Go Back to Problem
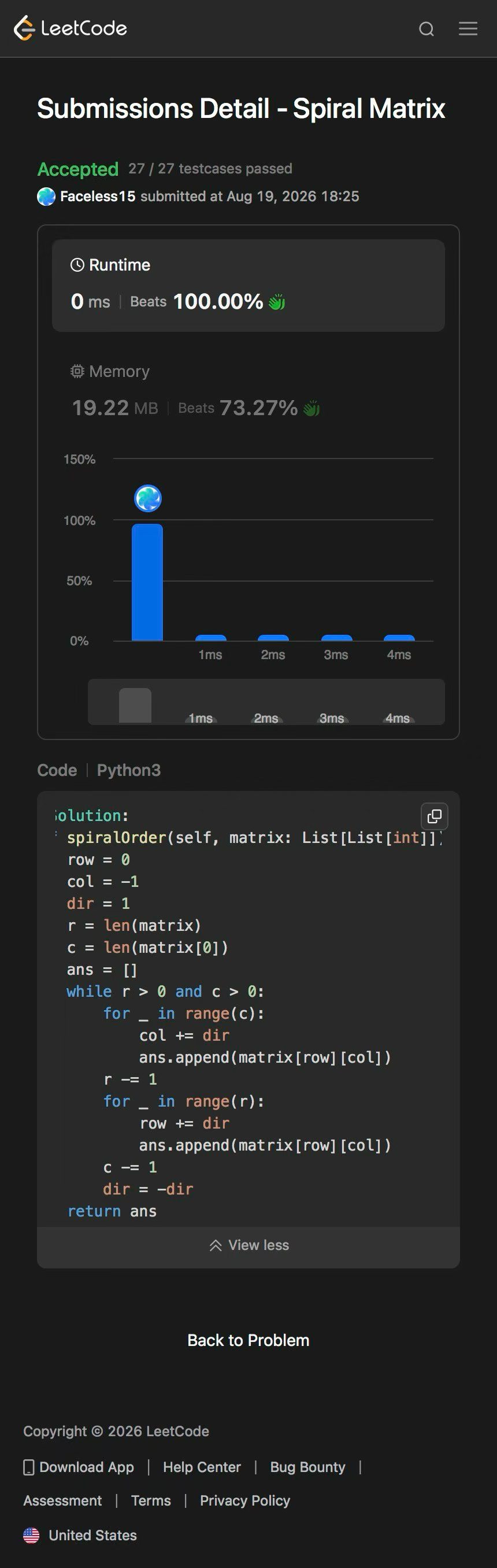This screenshot has height=1568, width=497. click(x=248, y=1340)
